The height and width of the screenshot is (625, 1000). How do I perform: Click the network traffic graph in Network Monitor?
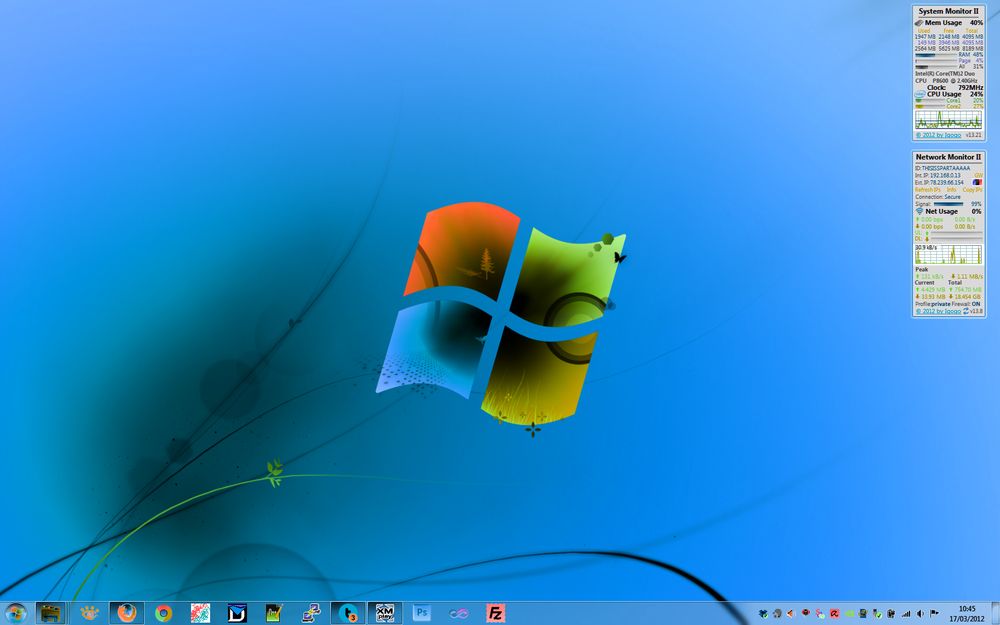948,254
